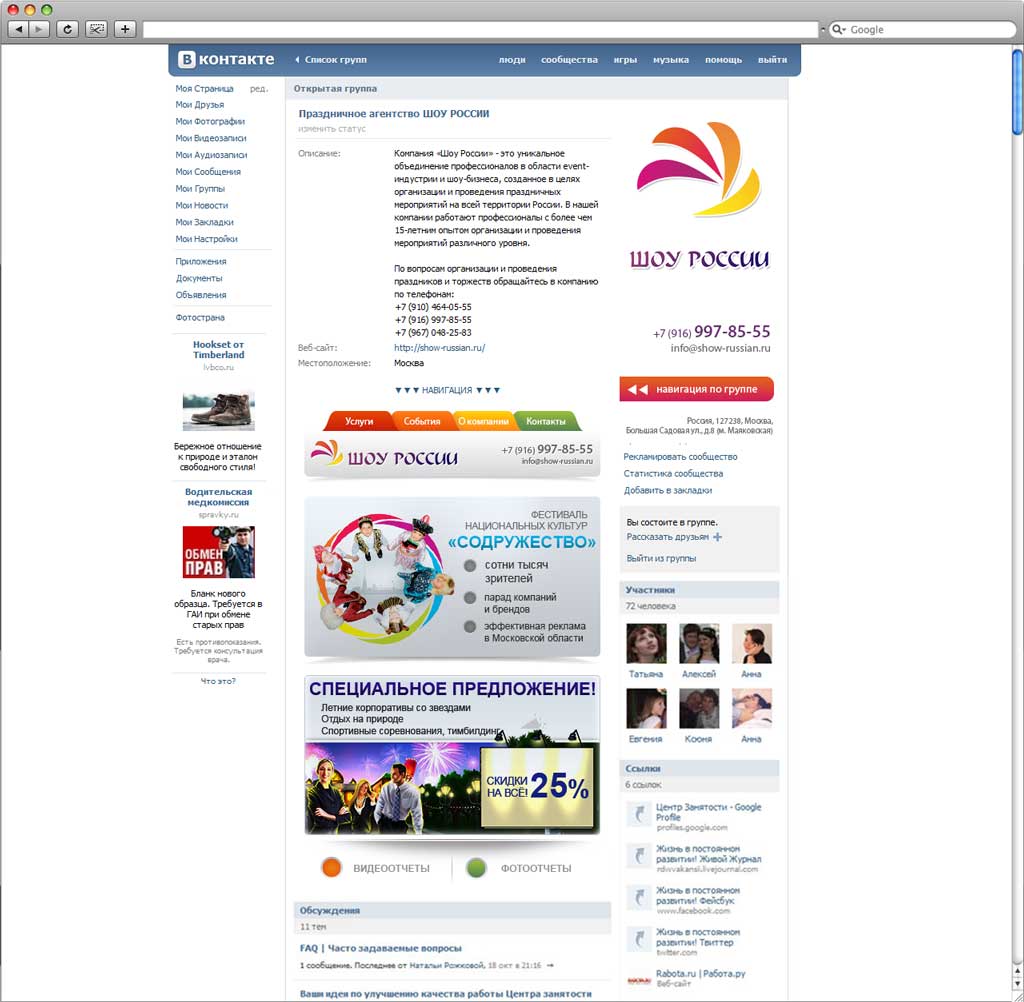Go back via Список групп link

(331, 59)
